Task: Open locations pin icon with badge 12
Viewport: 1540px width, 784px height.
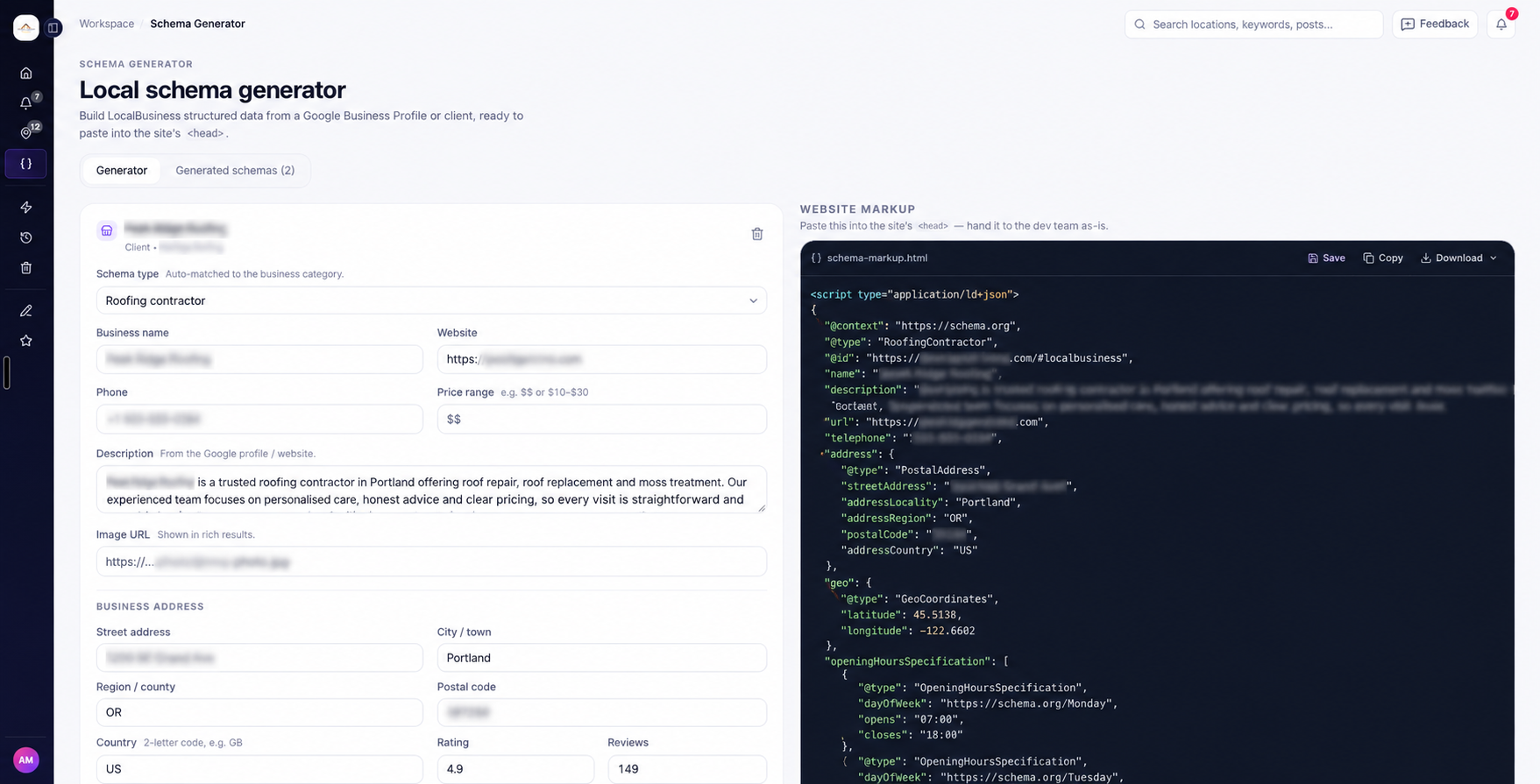Action: (x=26, y=133)
